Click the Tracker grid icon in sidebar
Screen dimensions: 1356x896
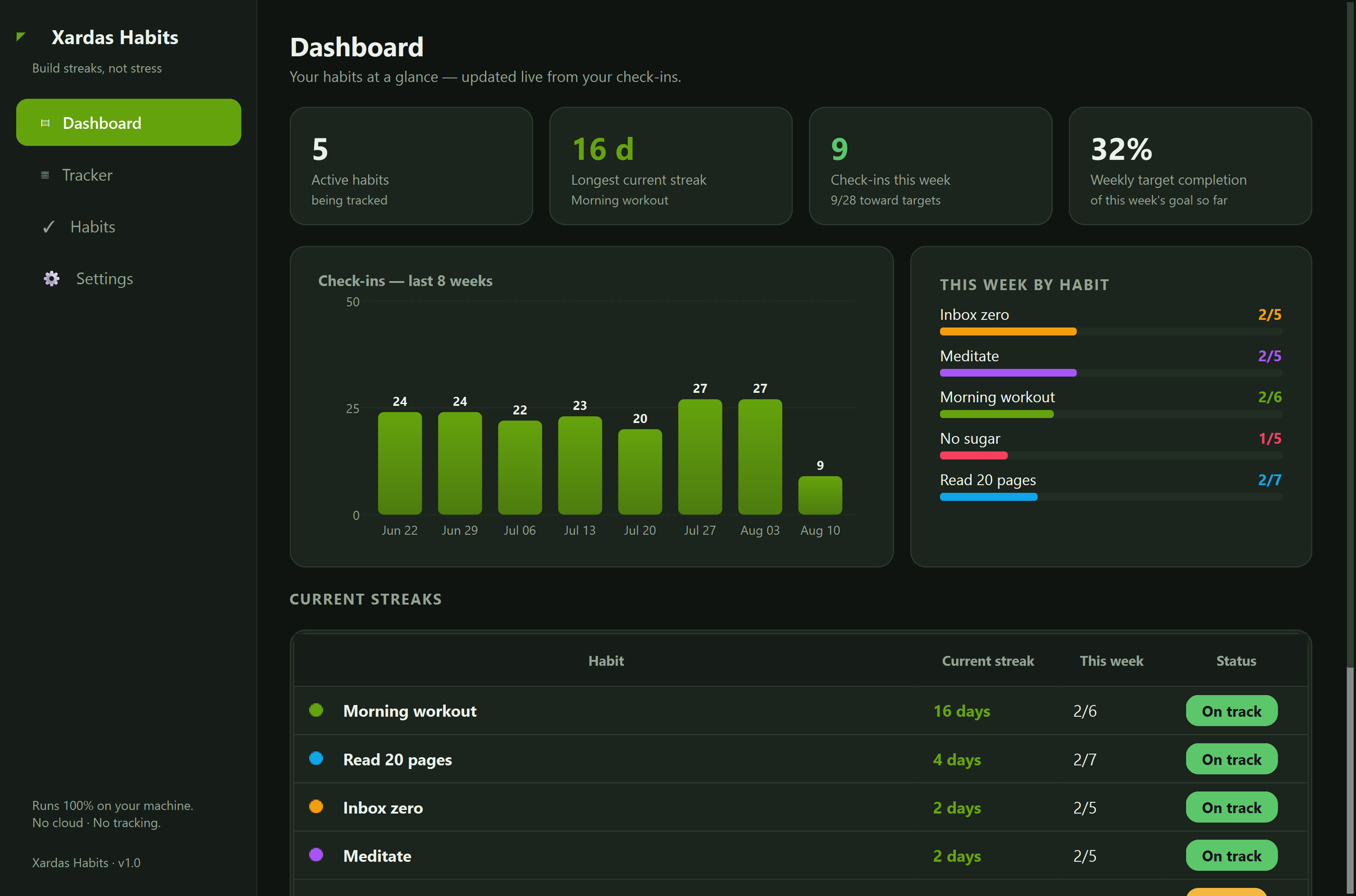tap(45, 175)
